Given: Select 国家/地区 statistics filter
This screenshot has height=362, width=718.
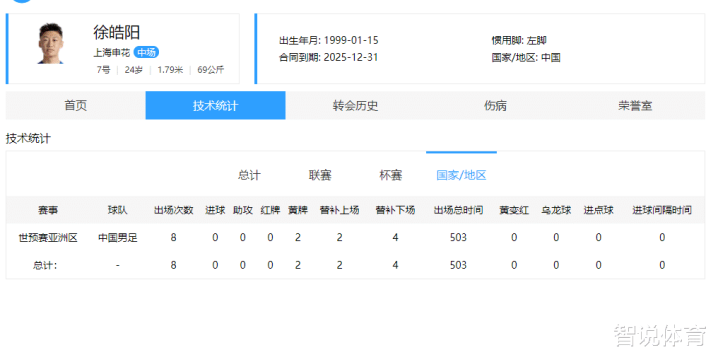Looking at the screenshot, I should point(461,175).
